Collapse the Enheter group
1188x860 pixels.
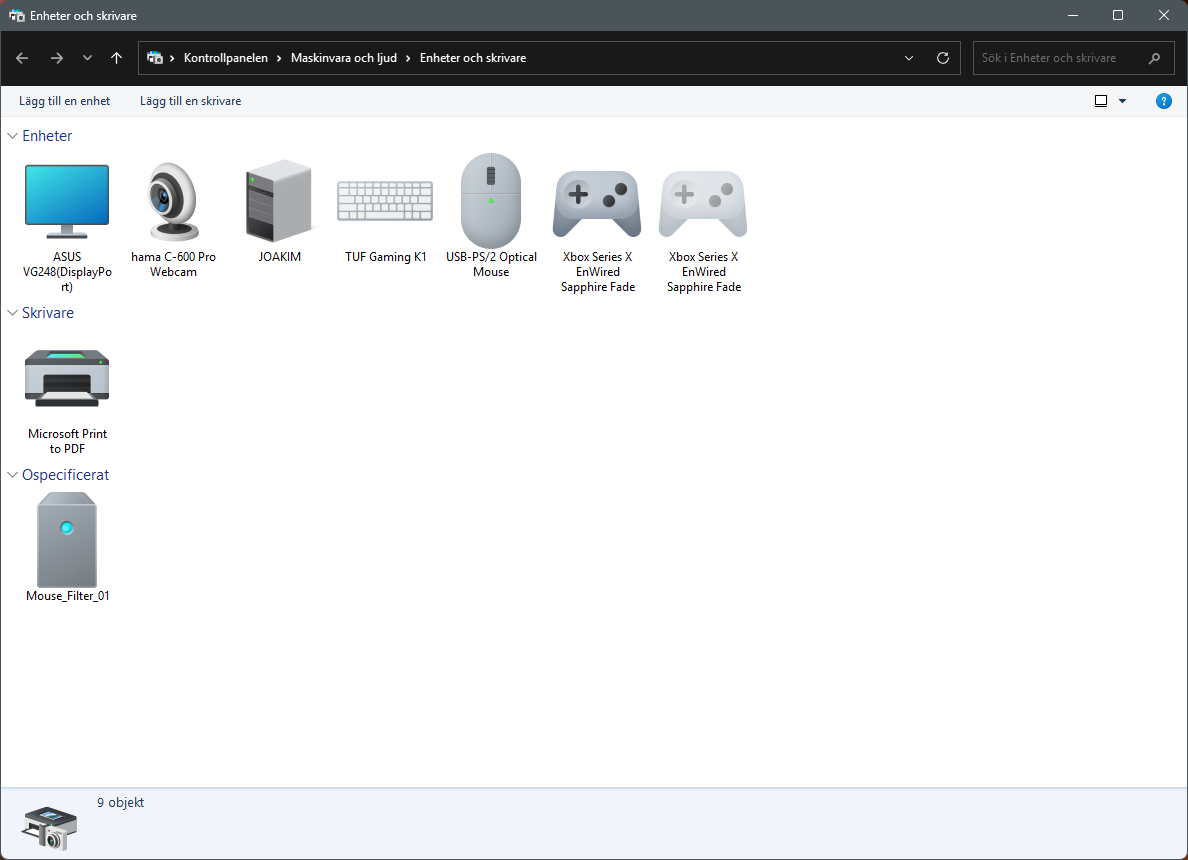12,136
